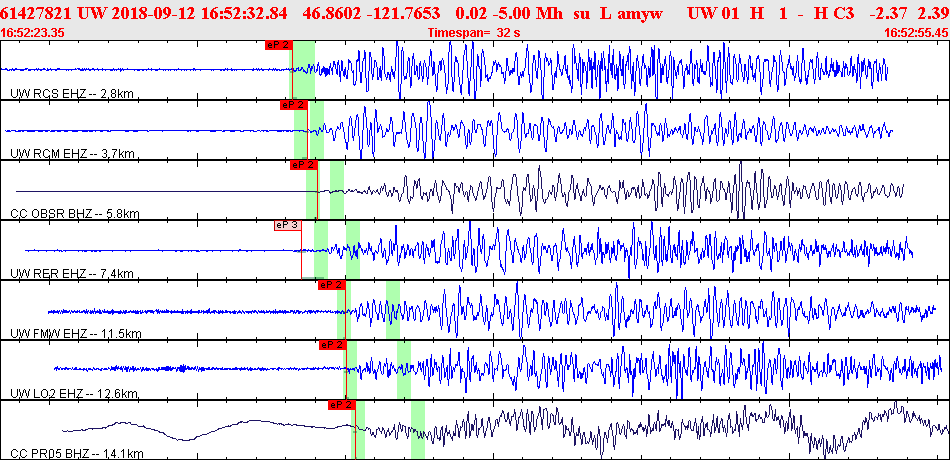
Task: Select the UW RCM EHZ 3.7km label
Action: tap(71, 154)
